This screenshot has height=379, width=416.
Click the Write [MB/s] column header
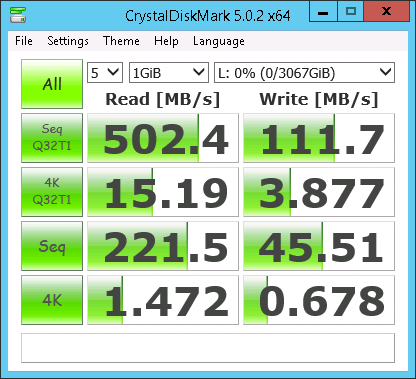tap(319, 99)
